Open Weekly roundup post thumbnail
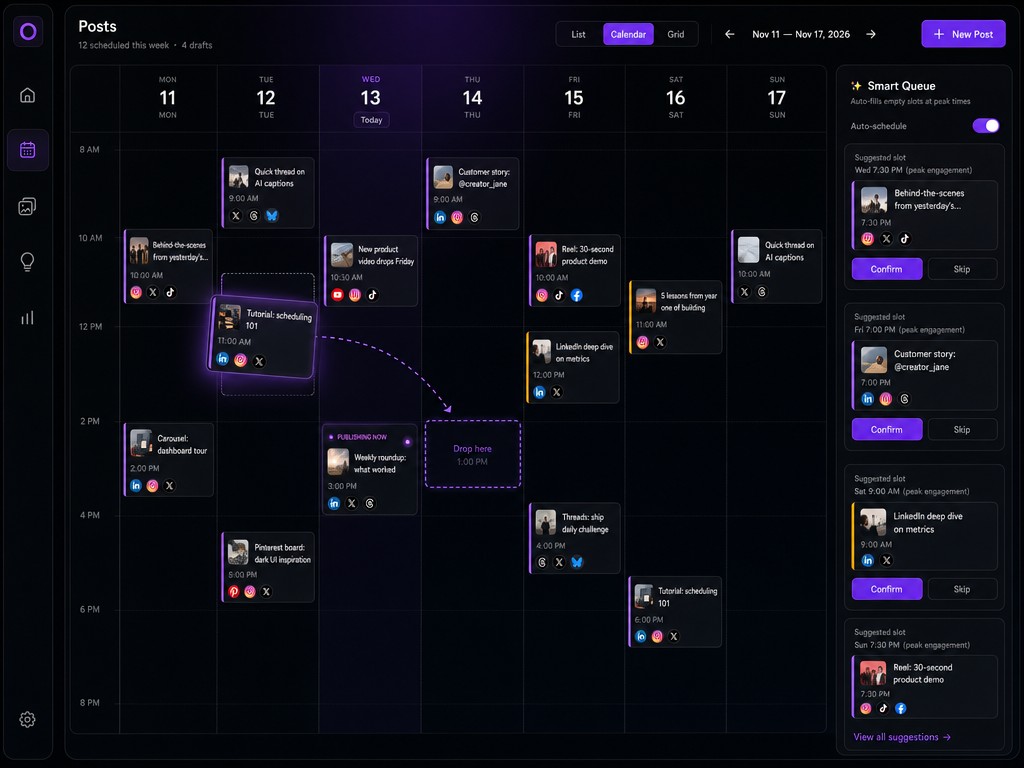Image resolution: width=1024 pixels, height=768 pixels. coord(338,462)
